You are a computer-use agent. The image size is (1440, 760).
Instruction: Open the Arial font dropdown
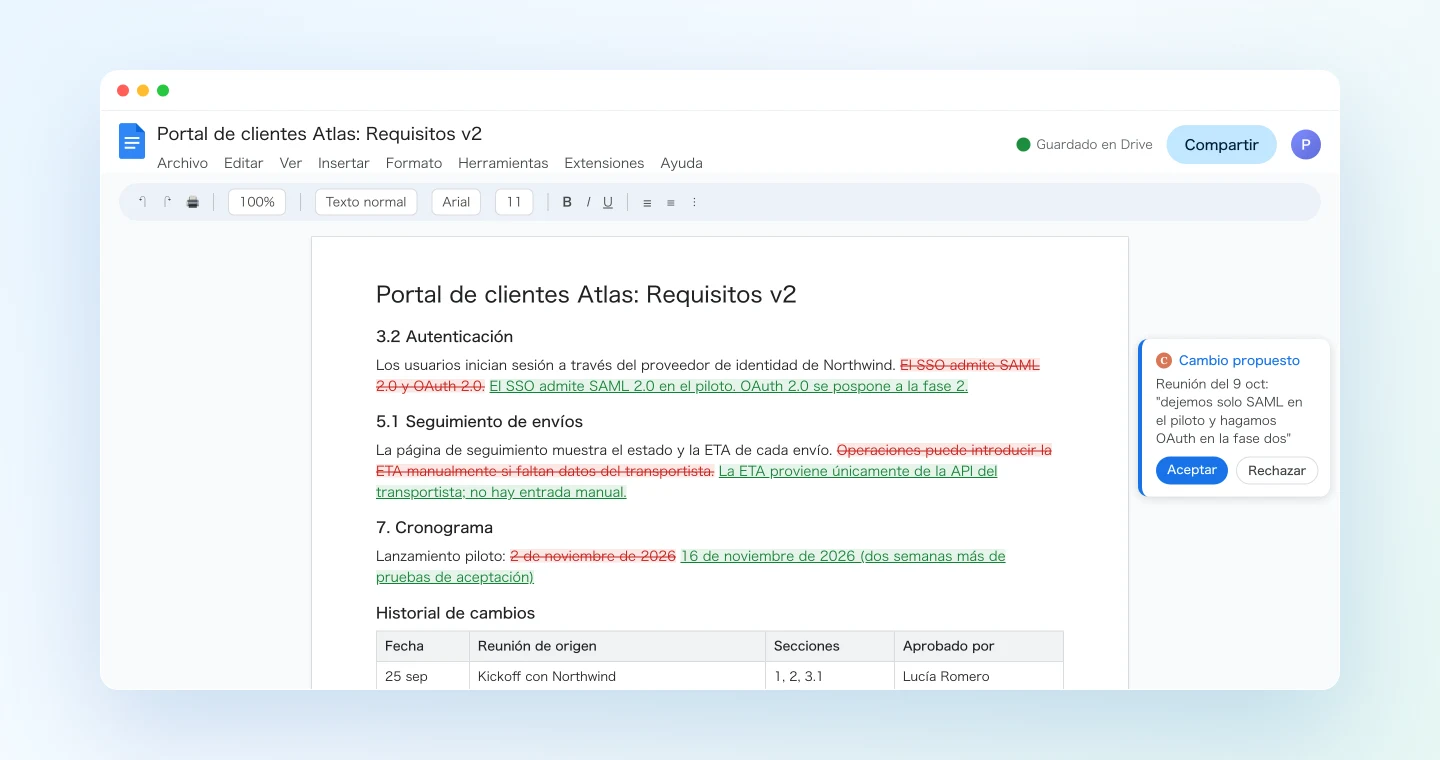[456, 202]
